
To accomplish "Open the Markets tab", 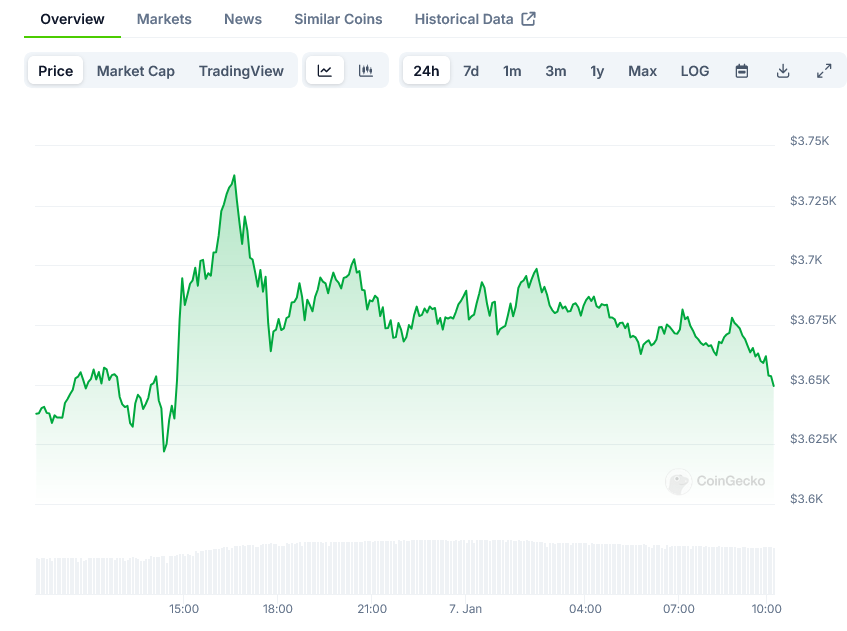I will 164,19.
